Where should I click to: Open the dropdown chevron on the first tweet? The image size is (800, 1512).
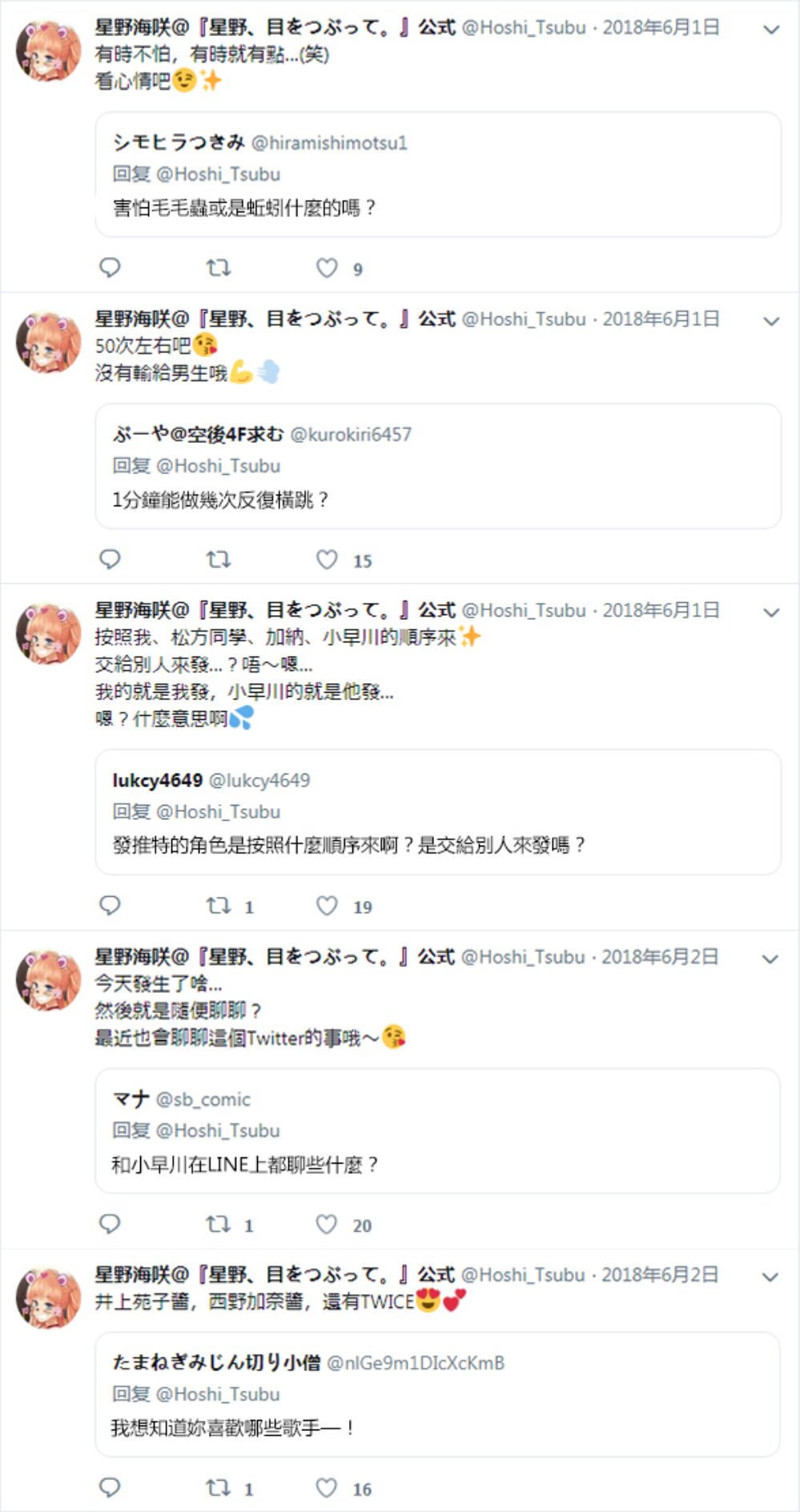(771, 30)
